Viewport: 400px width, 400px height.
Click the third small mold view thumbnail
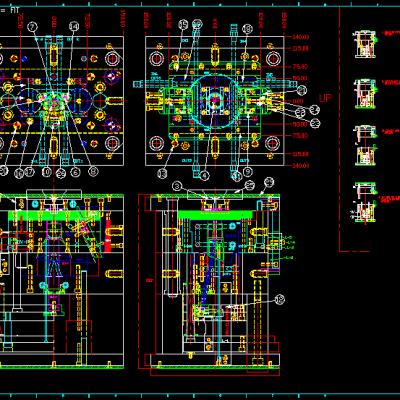coord(366,145)
